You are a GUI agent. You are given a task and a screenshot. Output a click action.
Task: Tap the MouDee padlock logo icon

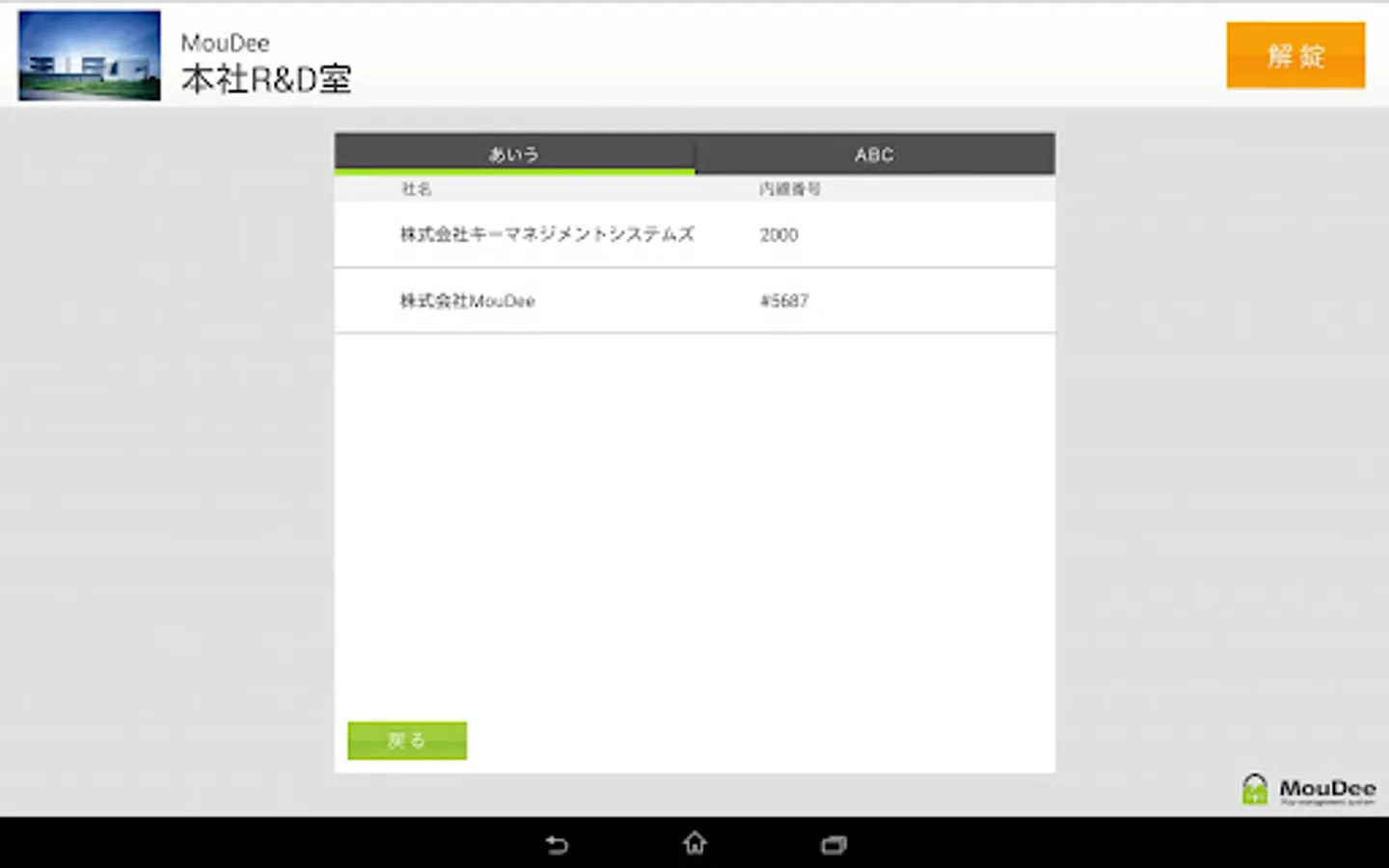[x=1255, y=789]
